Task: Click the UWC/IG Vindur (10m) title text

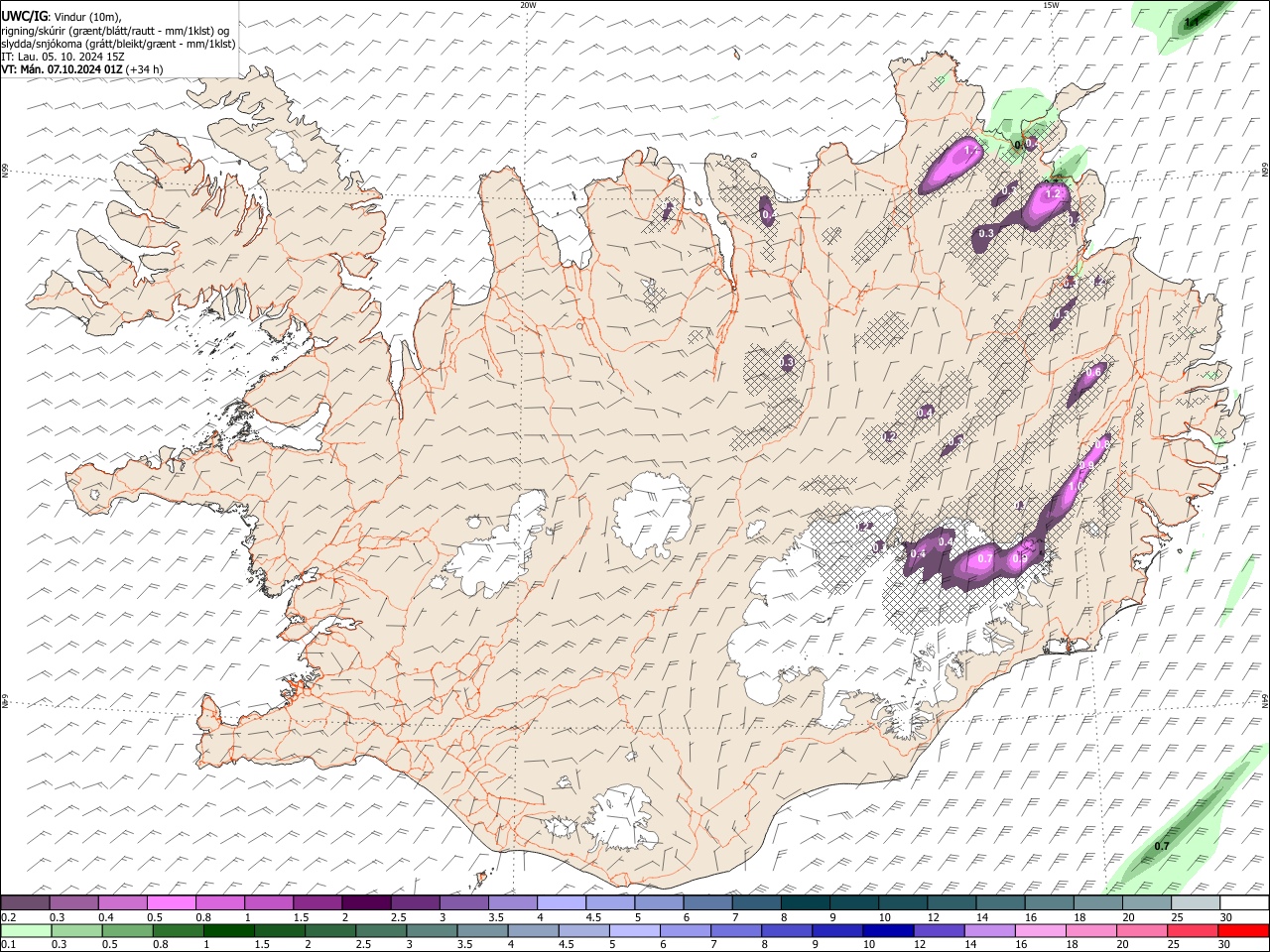Action: tap(62, 17)
